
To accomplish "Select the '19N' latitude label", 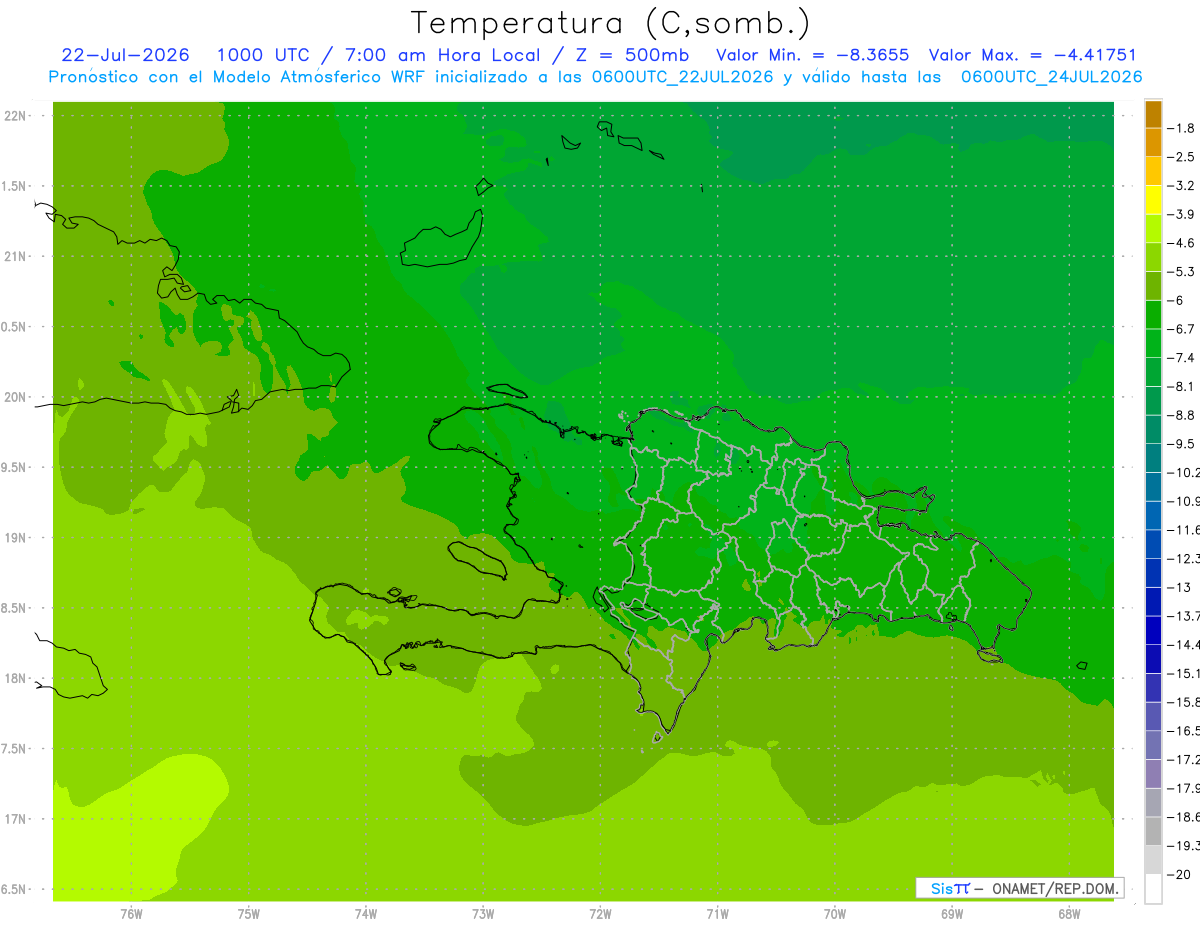I will 16,538.
